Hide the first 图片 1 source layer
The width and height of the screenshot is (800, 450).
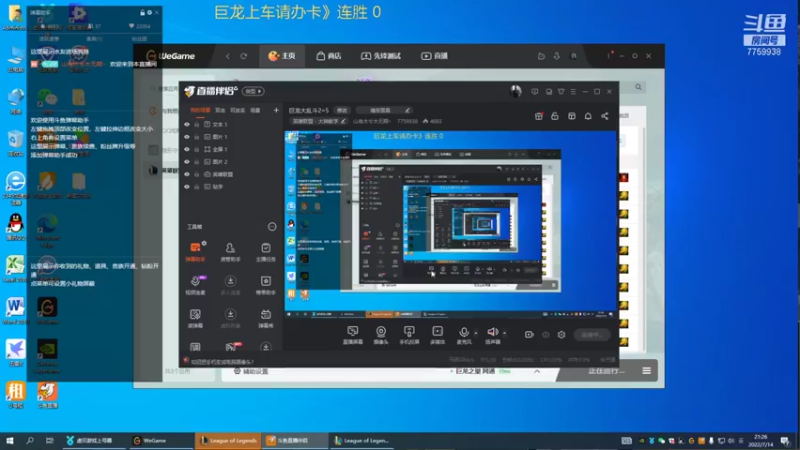[x=187, y=137]
